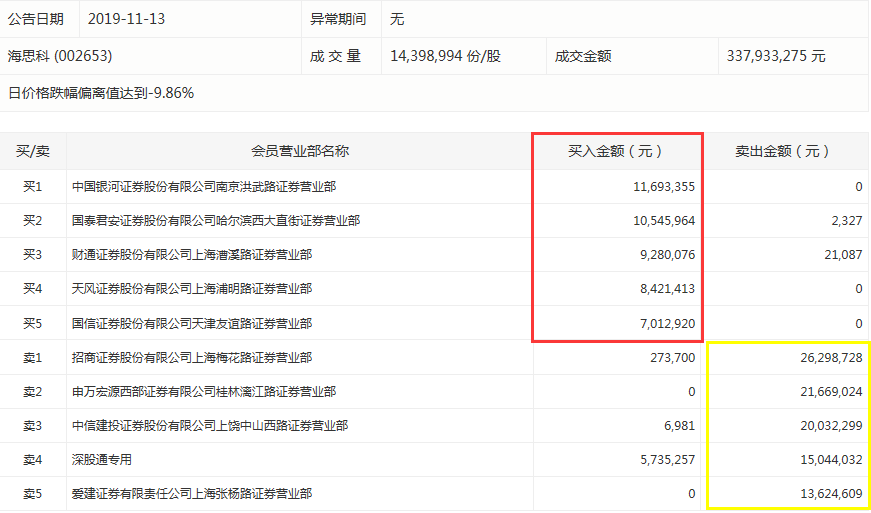Click sell amount 15,044,032
Image resolution: width=871 pixels, height=513 pixels.
pyautogui.click(x=832, y=460)
